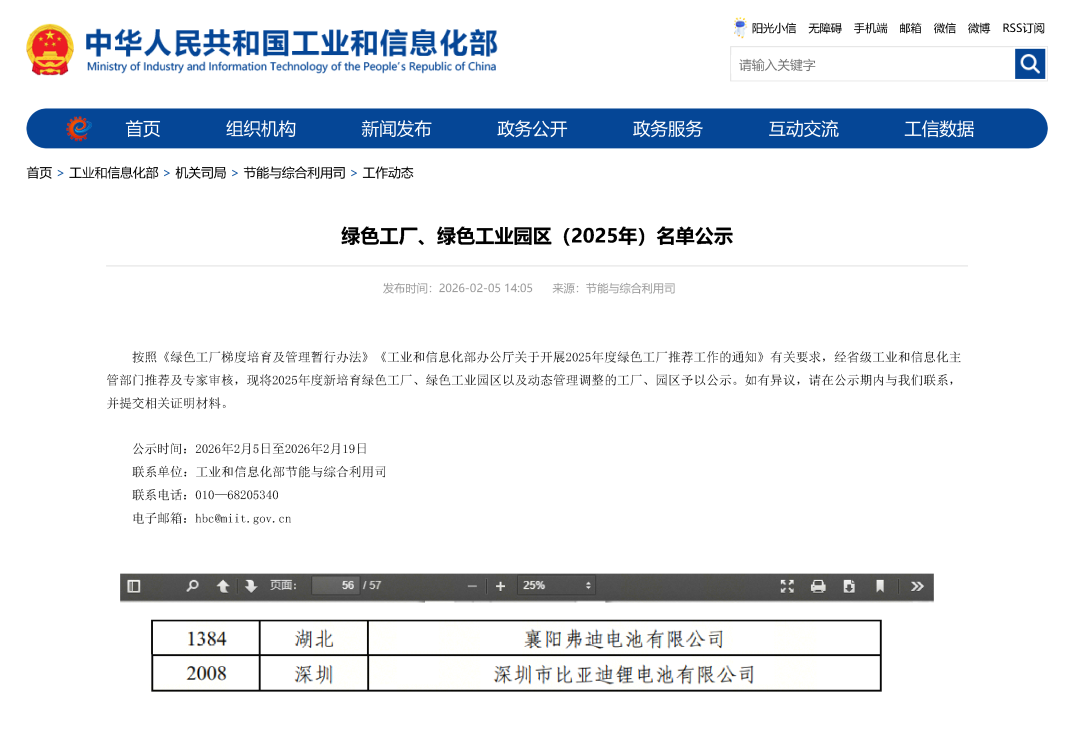Viewport: 1080px width, 744px height.
Task: Click the PDF page number field
Action: tap(335, 586)
